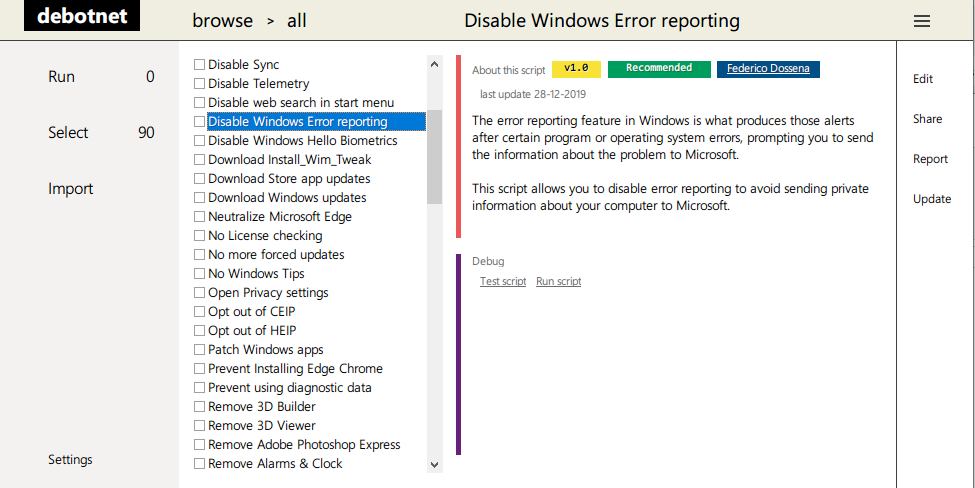Toggle the Opt out of CEIP checkbox
Viewport: 975px width, 488px height.
click(x=199, y=311)
